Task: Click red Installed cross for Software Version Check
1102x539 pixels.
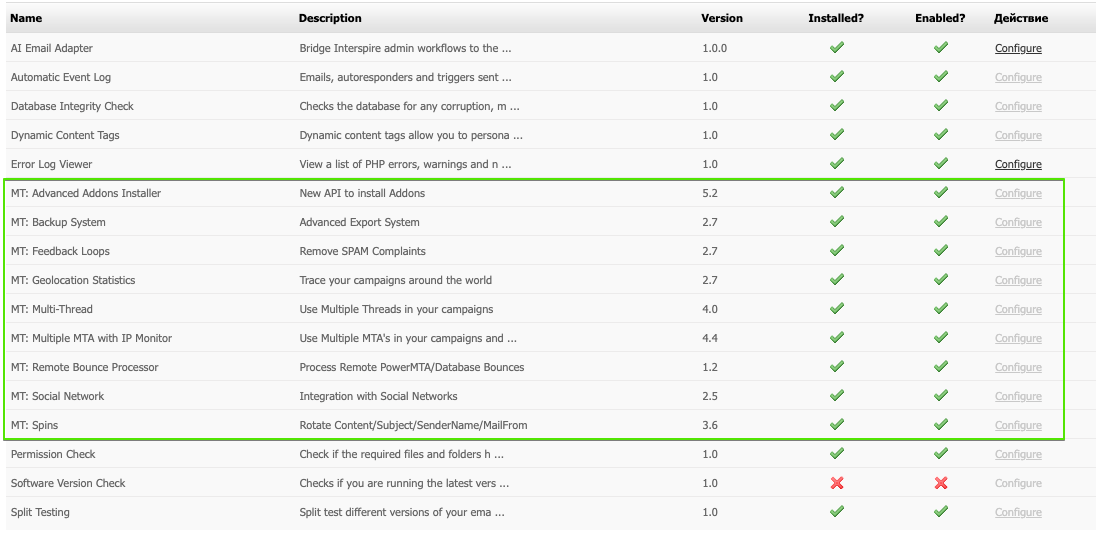Action: coord(837,483)
